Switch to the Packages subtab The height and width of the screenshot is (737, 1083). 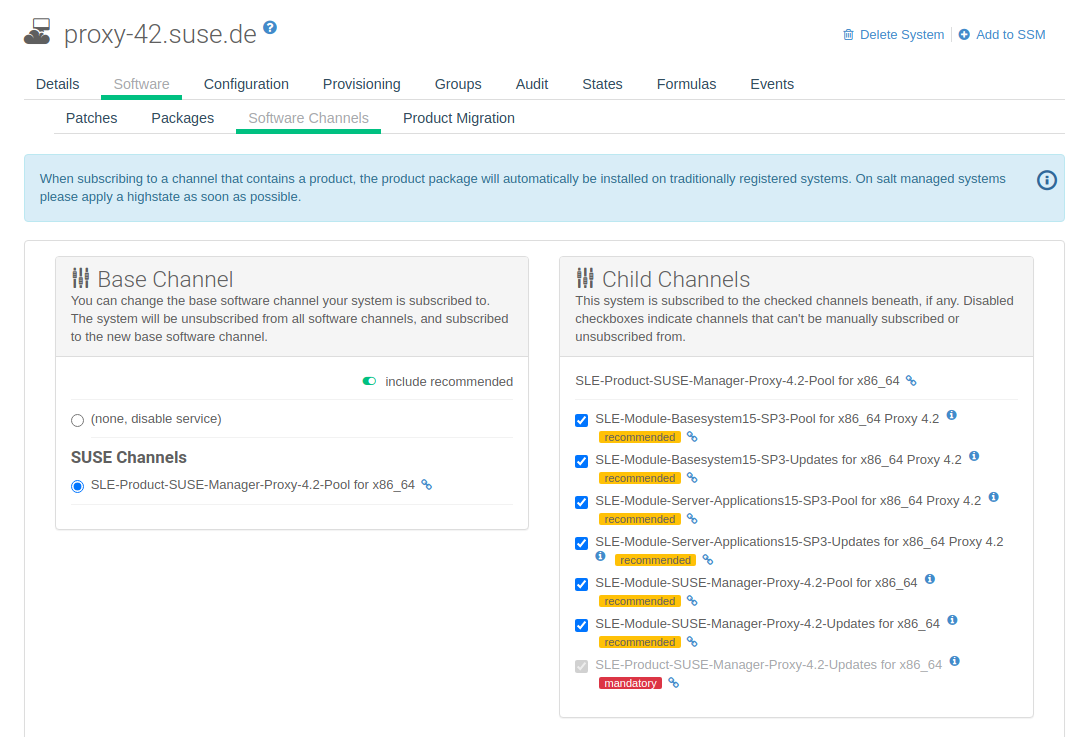(x=182, y=118)
